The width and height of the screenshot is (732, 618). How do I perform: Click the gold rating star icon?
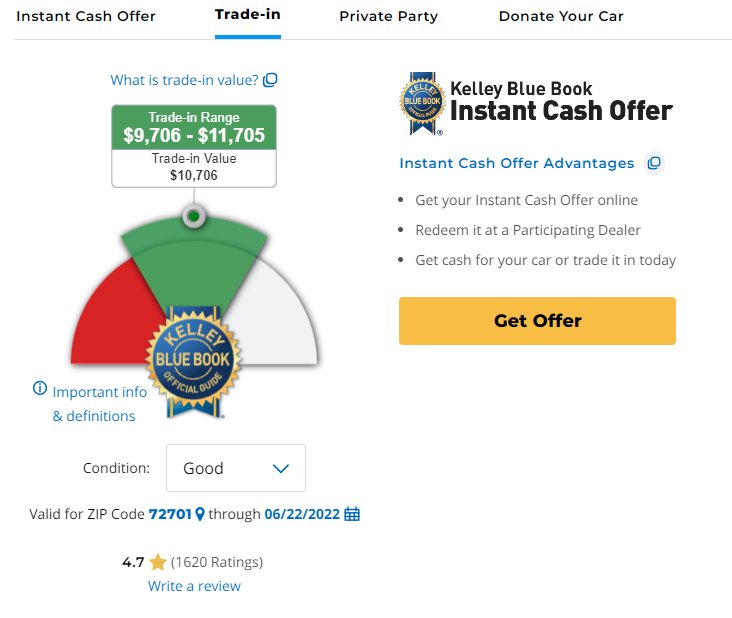[x=158, y=562]
